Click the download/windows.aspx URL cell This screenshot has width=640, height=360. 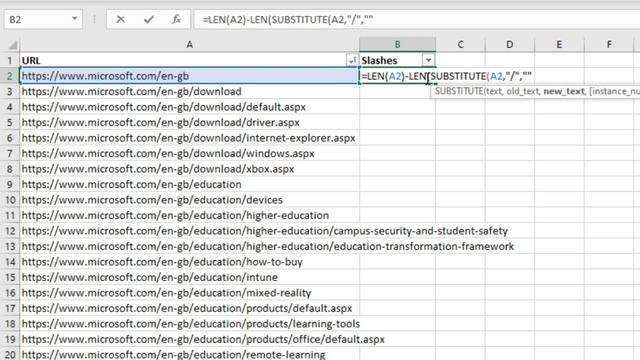click(189, 153)
